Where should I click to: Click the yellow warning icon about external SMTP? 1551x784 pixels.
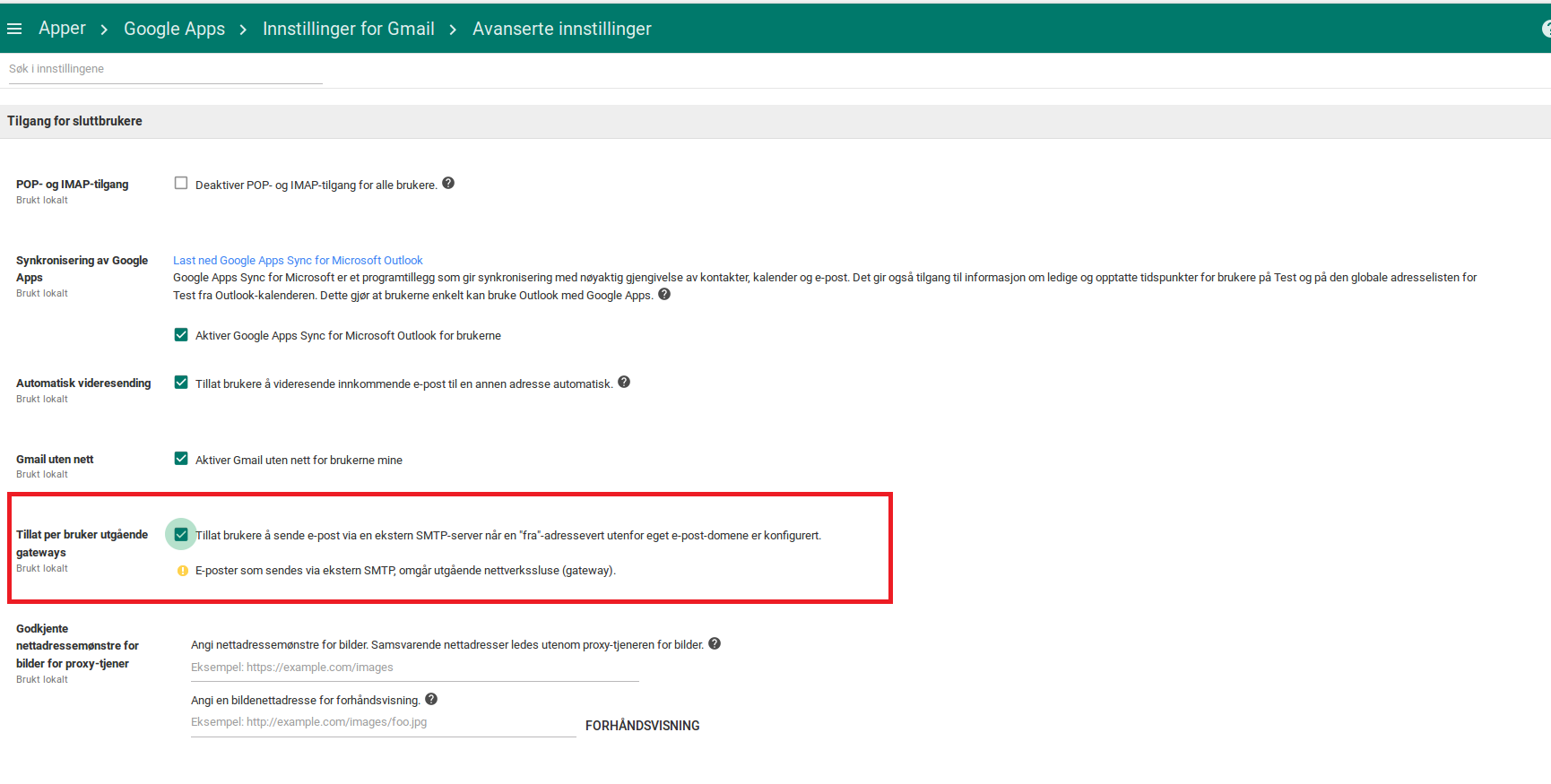(x=183, y=571)
